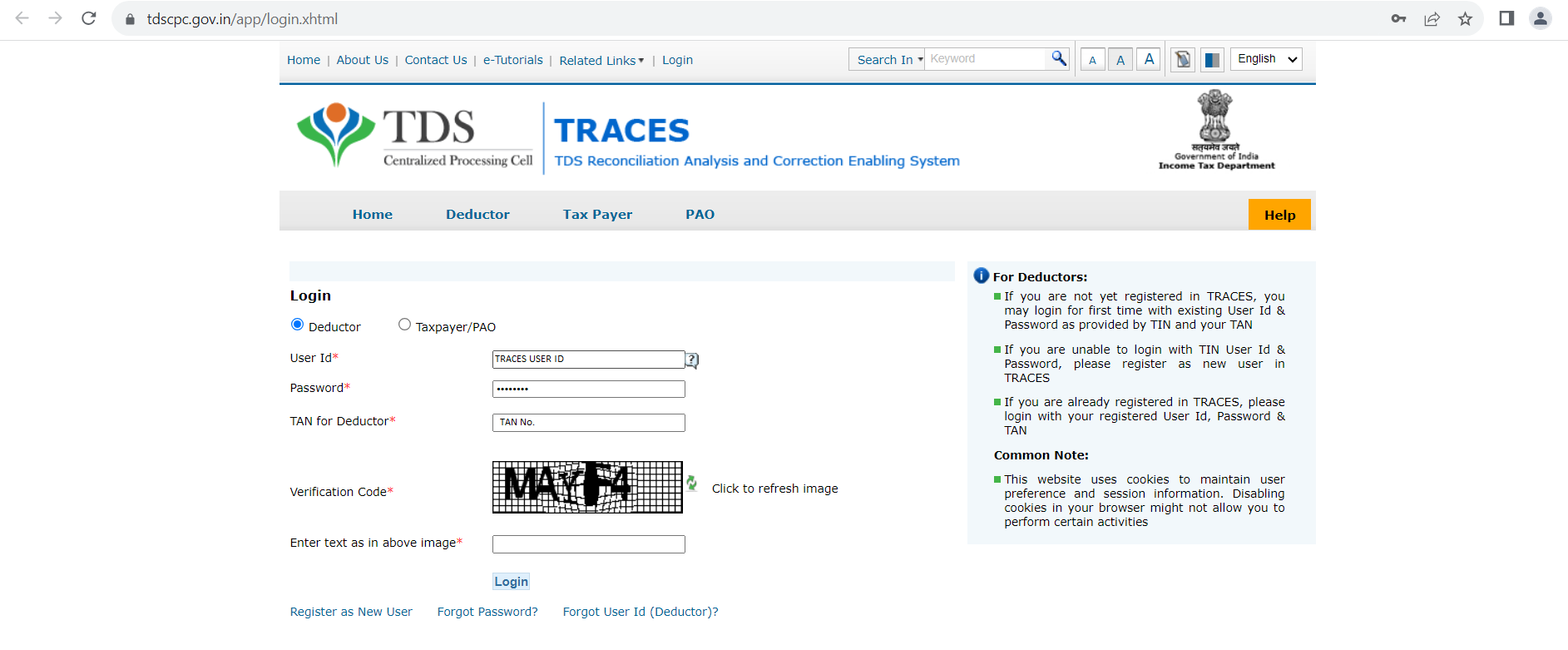Expand the Related Links menu

coord(601,61)
